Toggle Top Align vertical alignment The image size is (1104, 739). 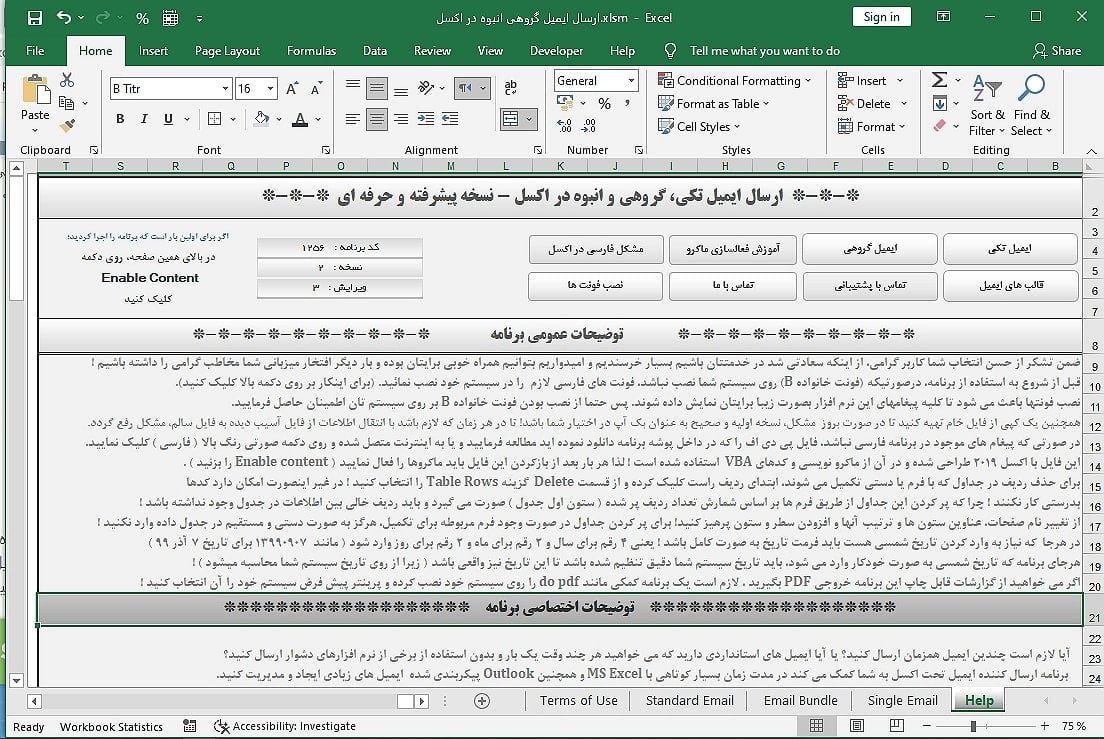(353, 85)
